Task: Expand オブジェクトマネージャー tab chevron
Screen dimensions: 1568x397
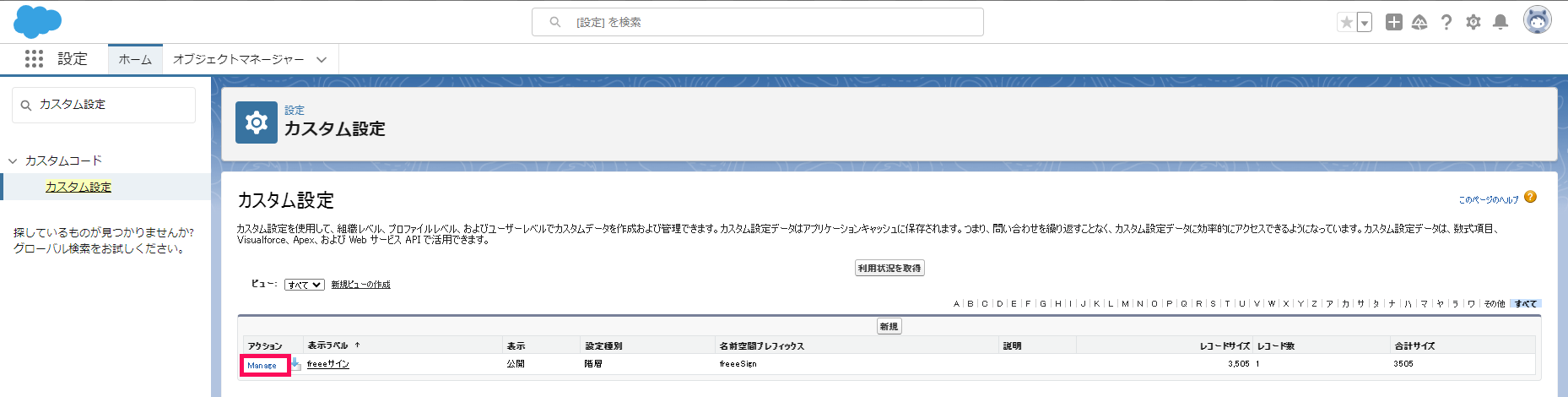Action: 322,60
